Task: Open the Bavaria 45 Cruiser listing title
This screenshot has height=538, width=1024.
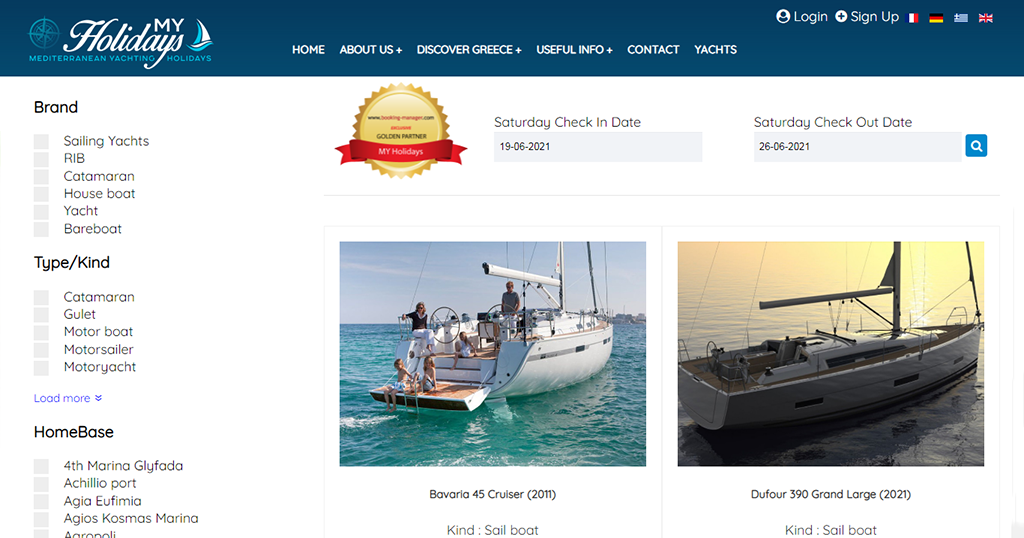Action: tap(492, 494)
